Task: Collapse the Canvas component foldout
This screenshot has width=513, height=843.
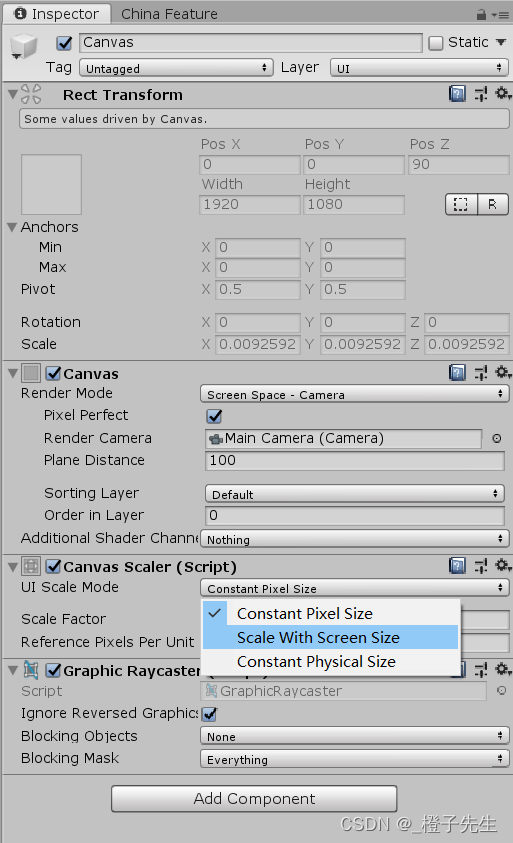Action: (x=13, y=373)
